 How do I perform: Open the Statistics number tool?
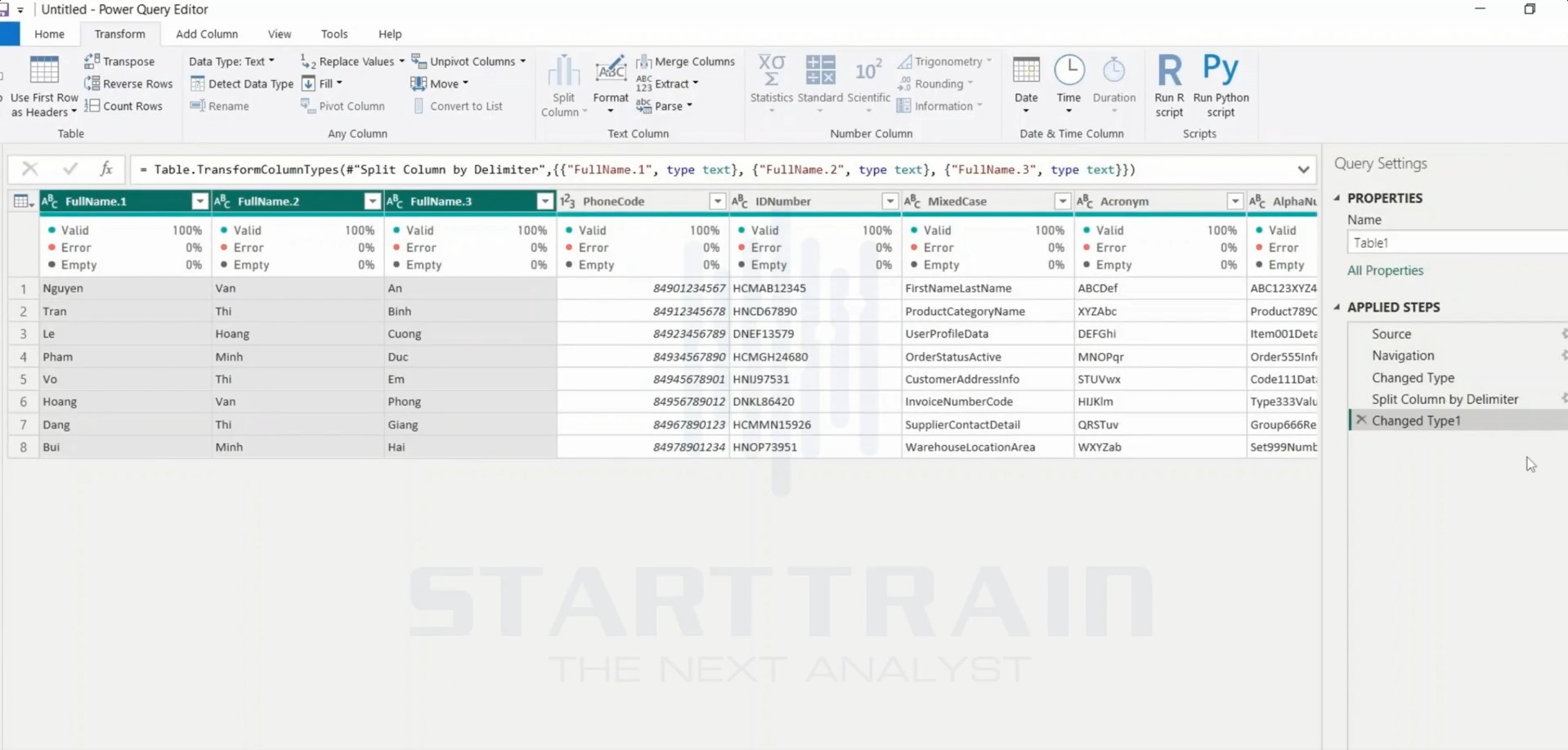point(771,84)
